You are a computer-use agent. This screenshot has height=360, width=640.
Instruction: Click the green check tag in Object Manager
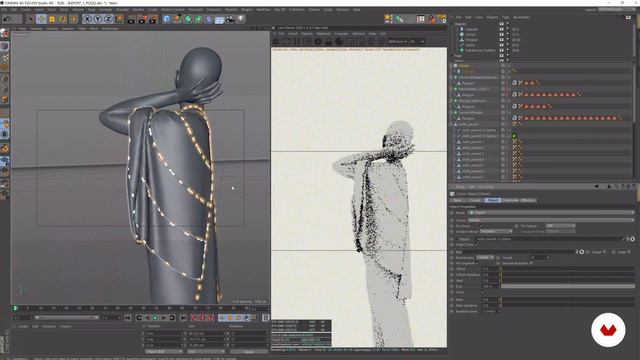[514, 136]
